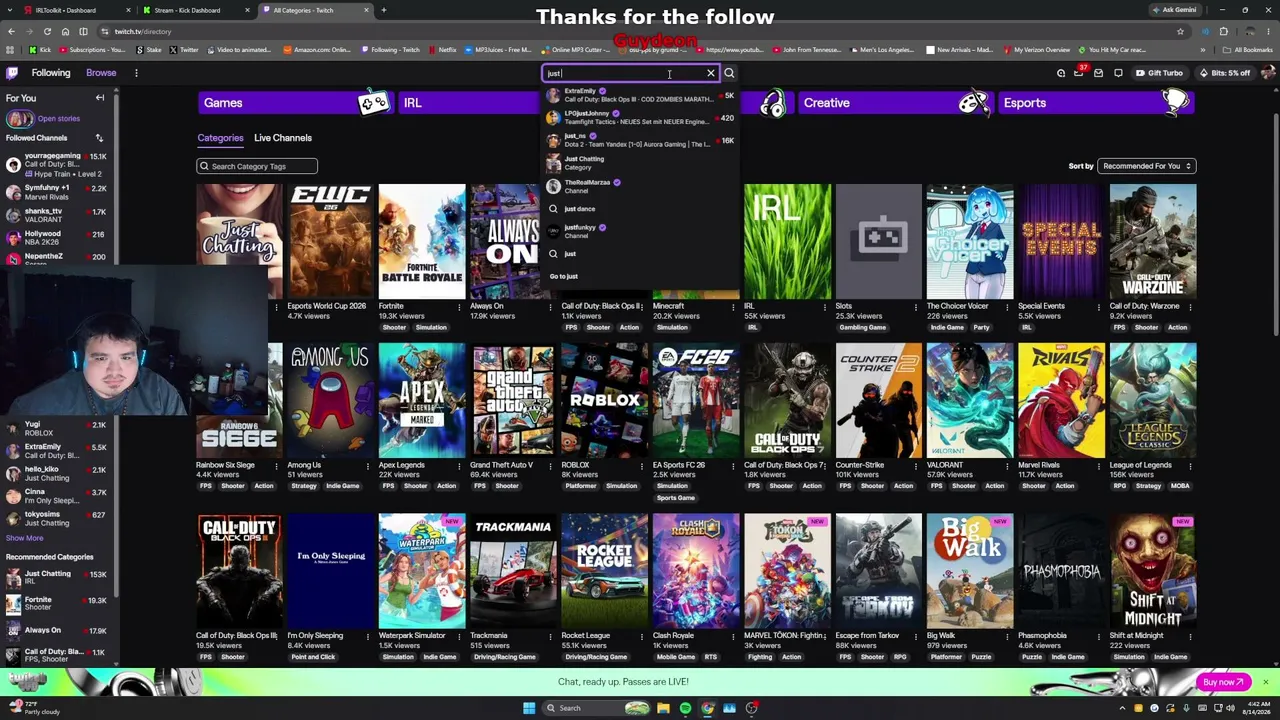This screenshot has width=1280, height=720.
Task: Open the Esports category banner
Action: click(1095, 103)
